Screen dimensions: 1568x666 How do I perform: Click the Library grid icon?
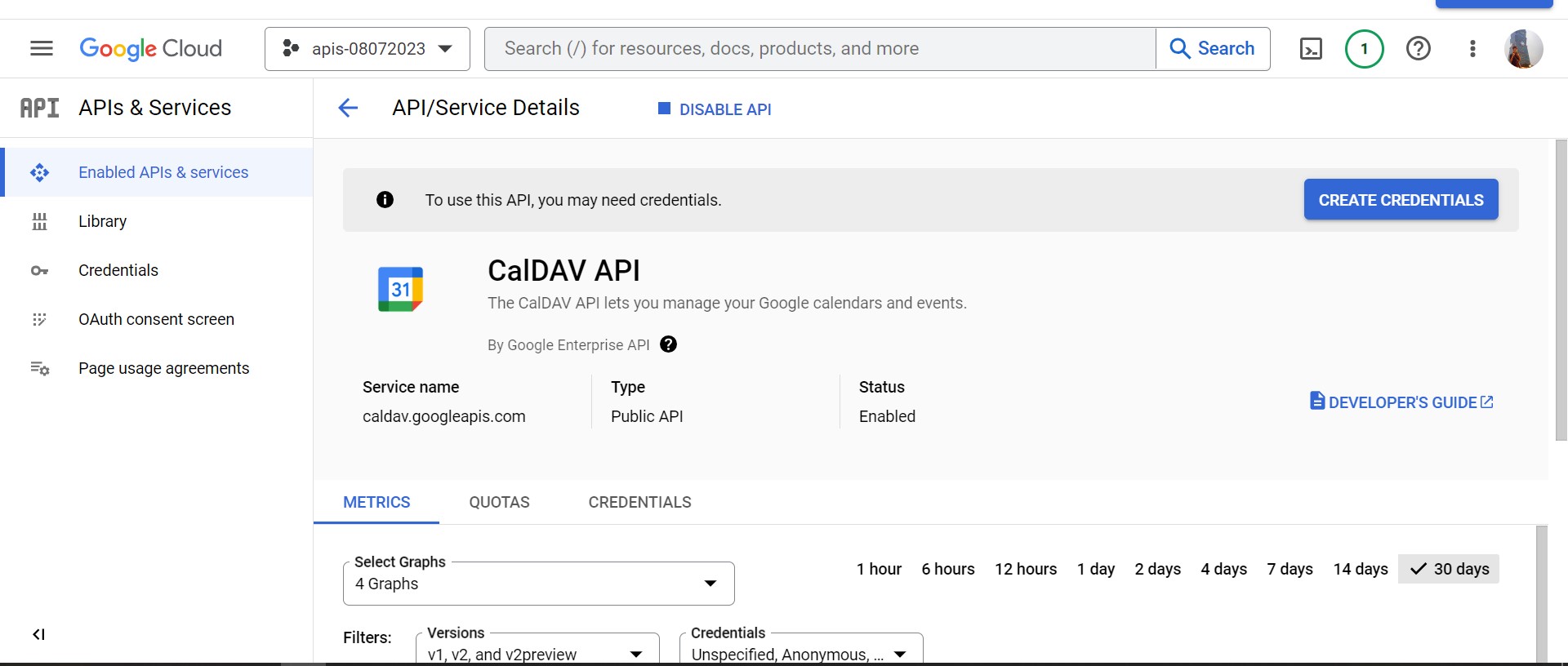pyautogui.click(x=39, y=221)
